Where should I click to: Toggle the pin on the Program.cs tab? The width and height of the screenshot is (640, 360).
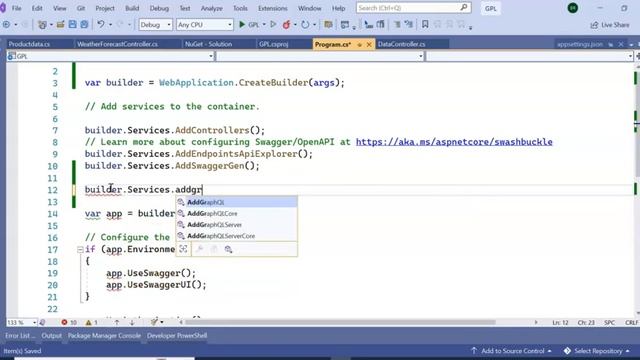(360, 44)
